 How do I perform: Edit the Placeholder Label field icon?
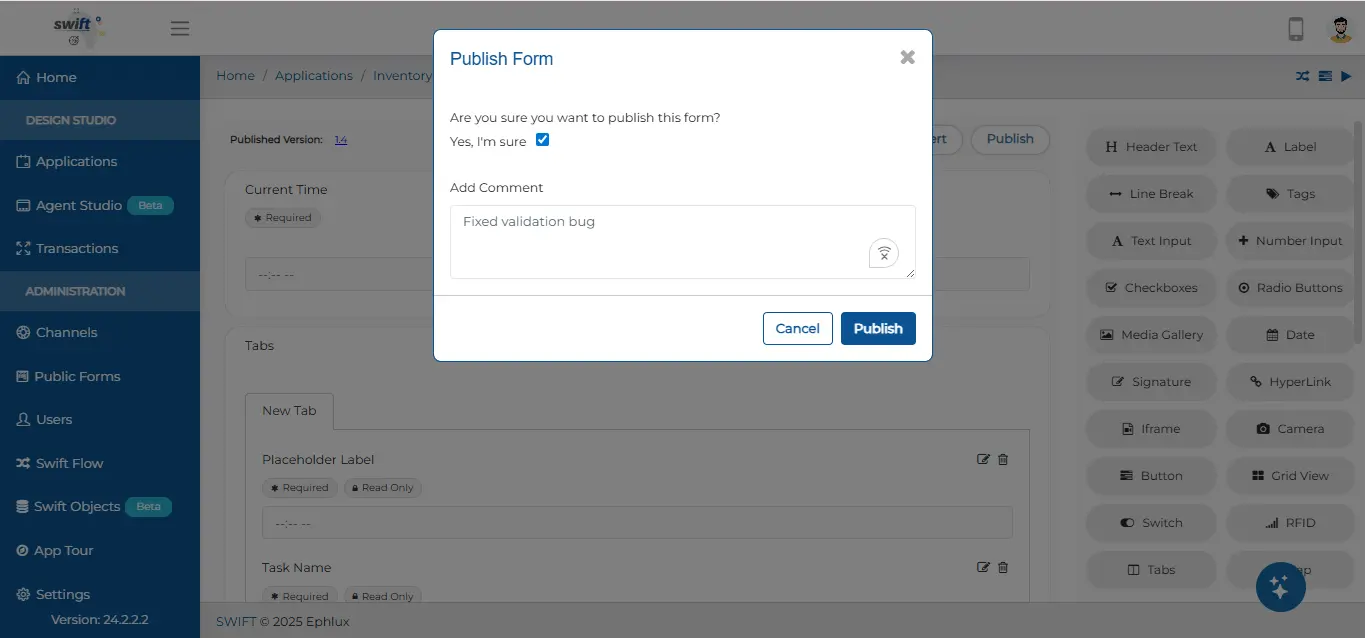(x=983, y=459)
